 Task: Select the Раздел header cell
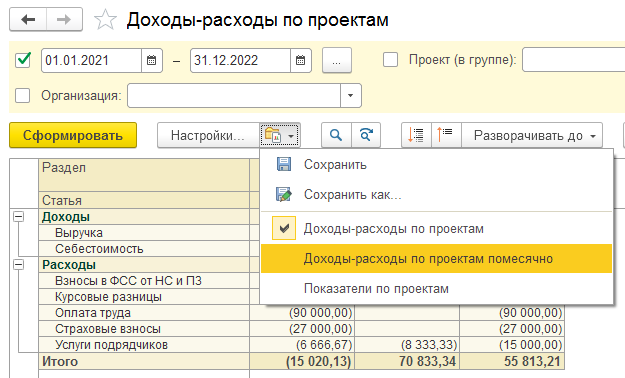(x=144, y=175)
